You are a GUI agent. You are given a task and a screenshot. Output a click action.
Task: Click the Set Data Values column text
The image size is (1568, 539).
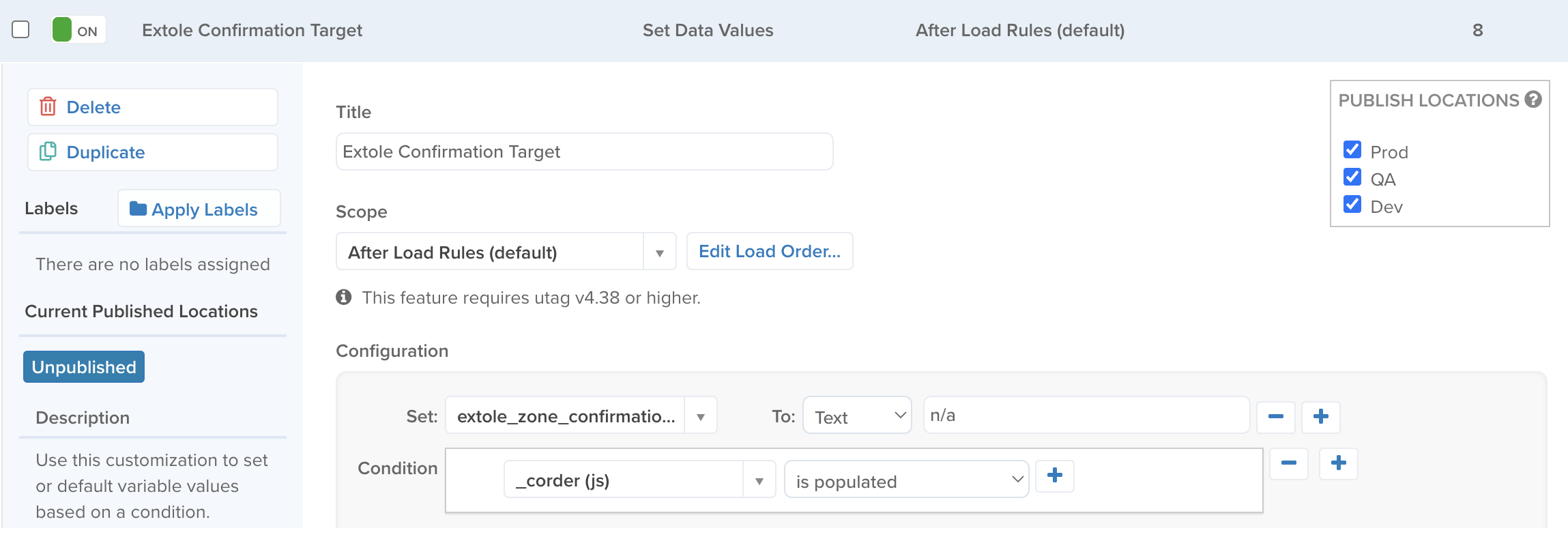[708, 30]
